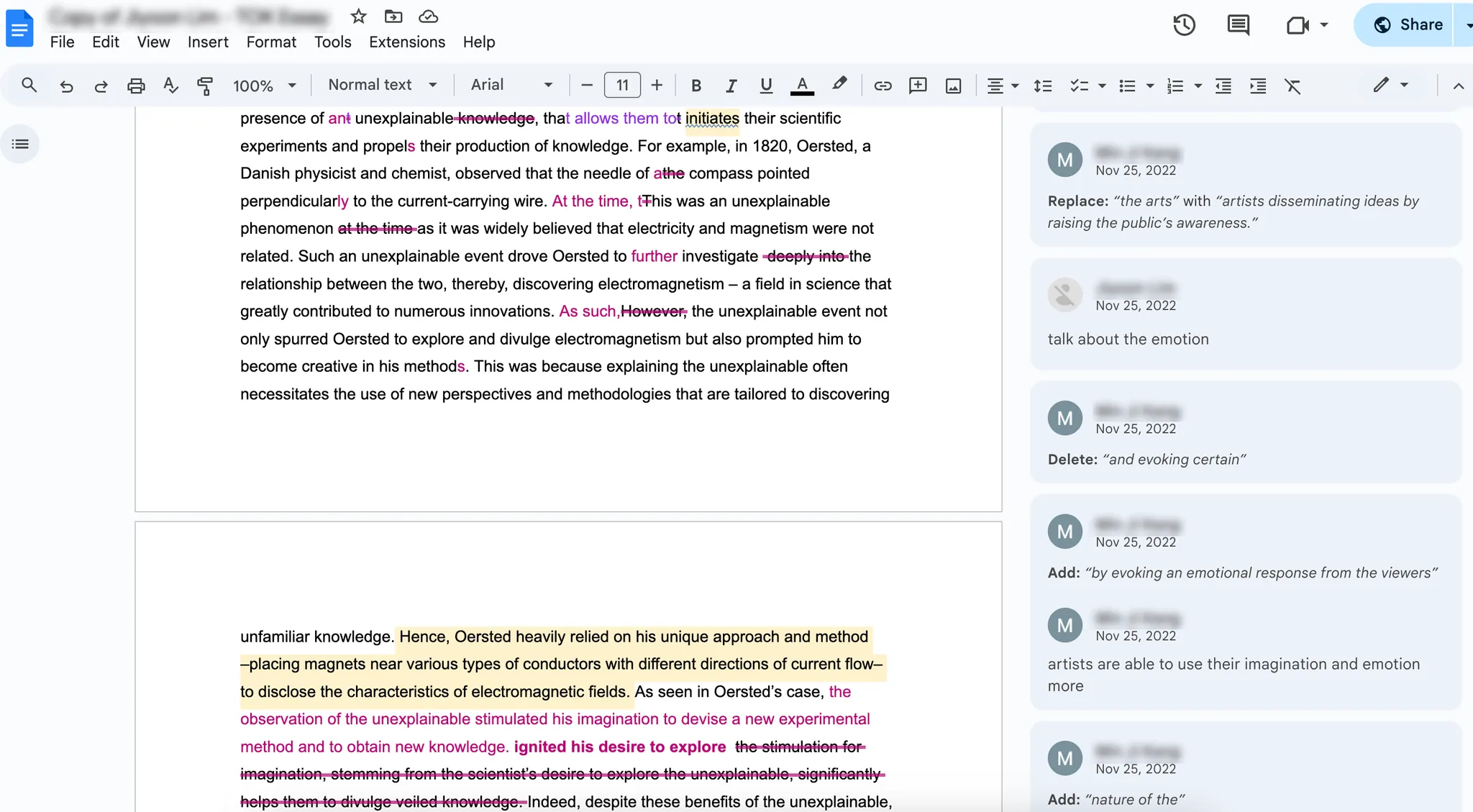This screenshot has height=812, width=1473.
Task: Click the increase font size plus button
Action: coord(657,86)
